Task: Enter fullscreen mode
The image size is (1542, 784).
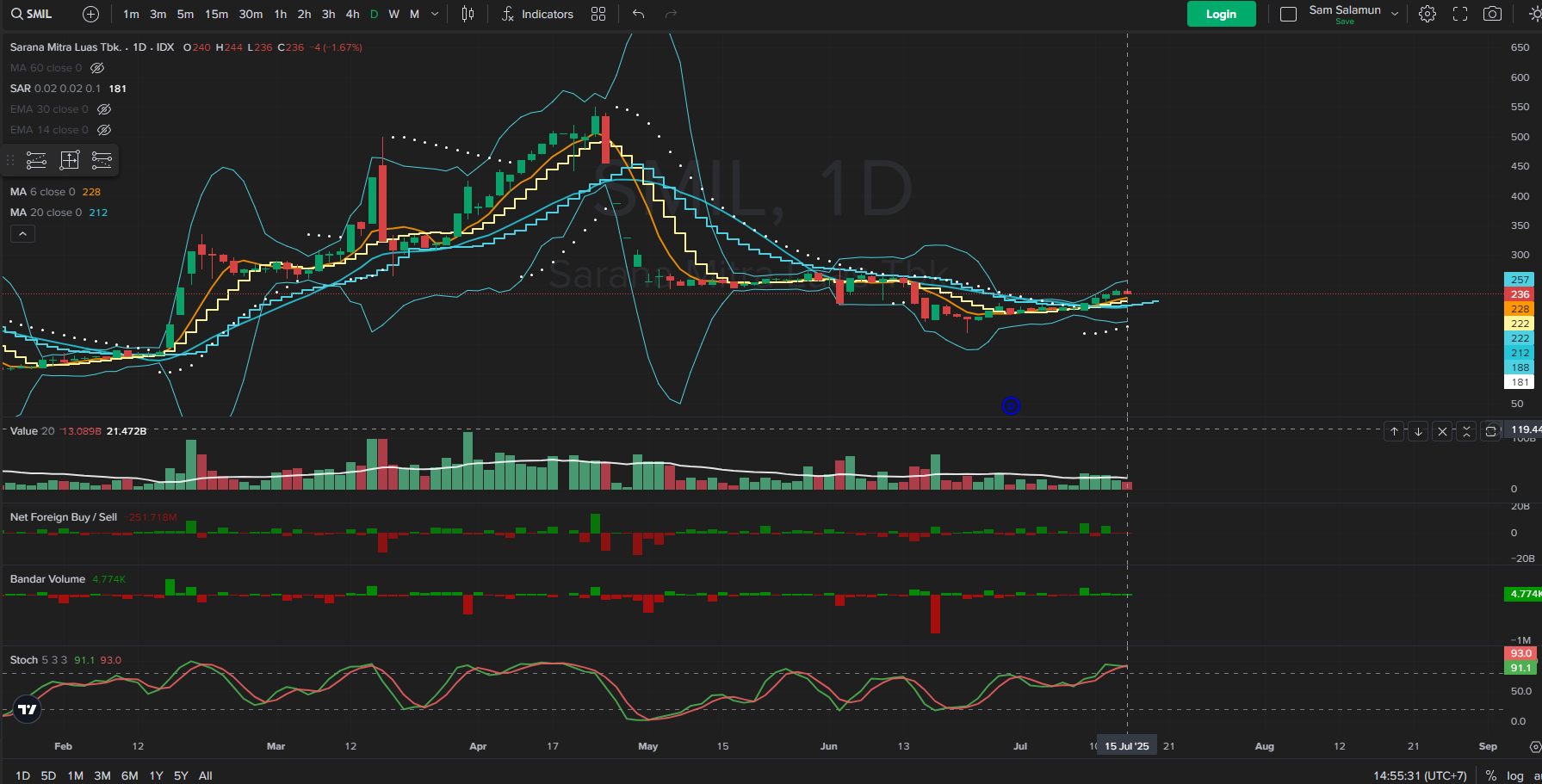Action: (1460, 14)
